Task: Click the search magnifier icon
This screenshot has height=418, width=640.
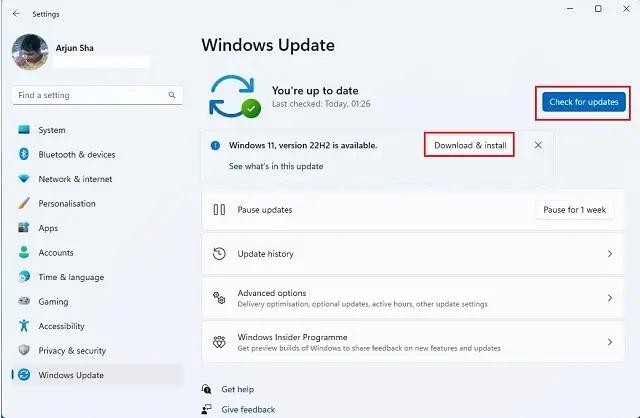Action: (174, 96)
